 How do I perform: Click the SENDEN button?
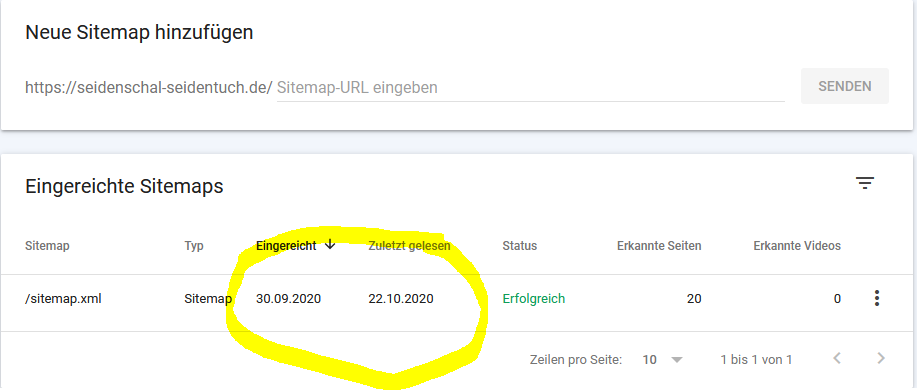pyautogui.click(x=844, y=87)
